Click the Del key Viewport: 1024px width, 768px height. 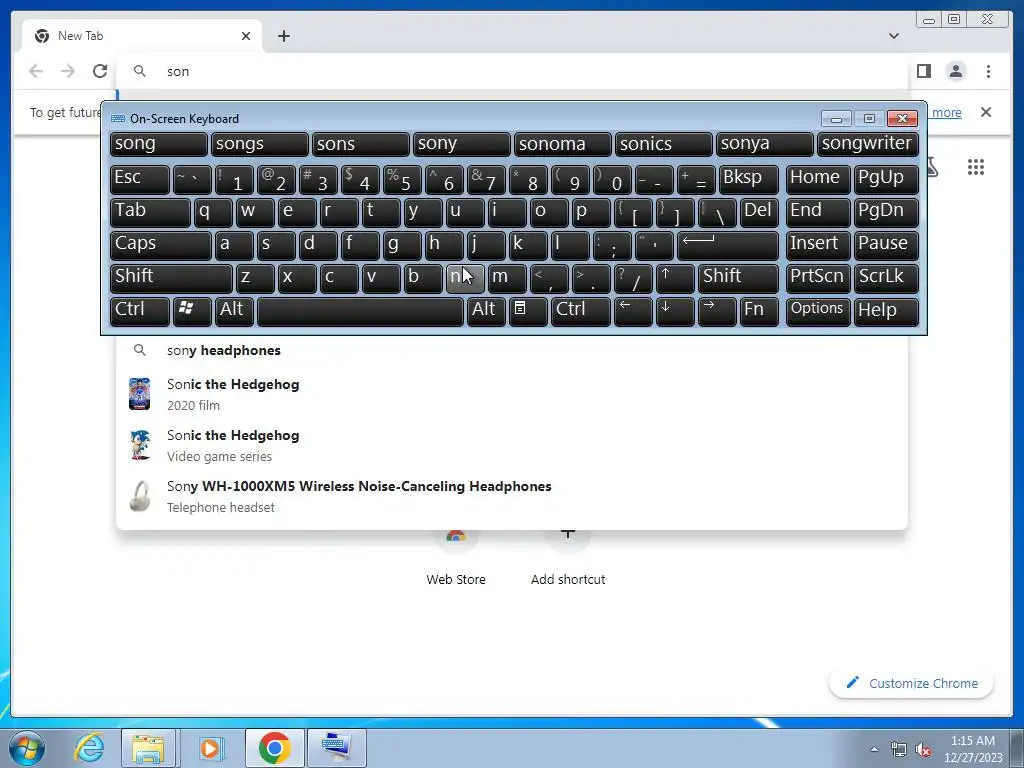(x=760, y=212)
